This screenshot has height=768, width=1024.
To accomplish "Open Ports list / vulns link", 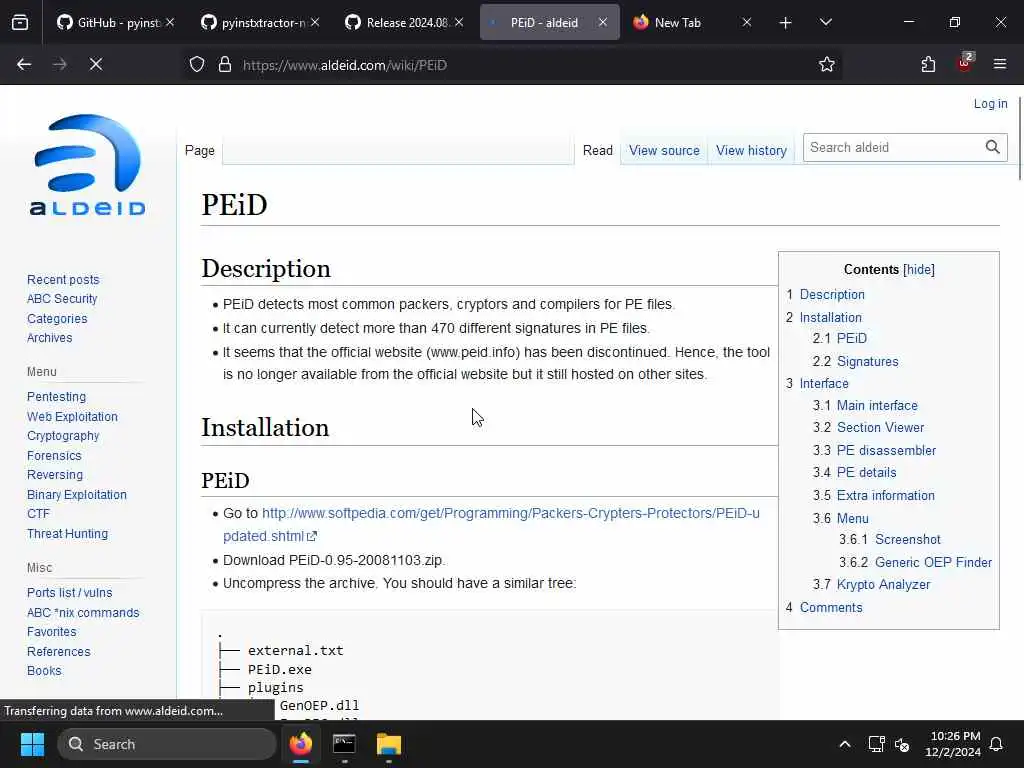I will pyautogui.click(x=69, y=593).
